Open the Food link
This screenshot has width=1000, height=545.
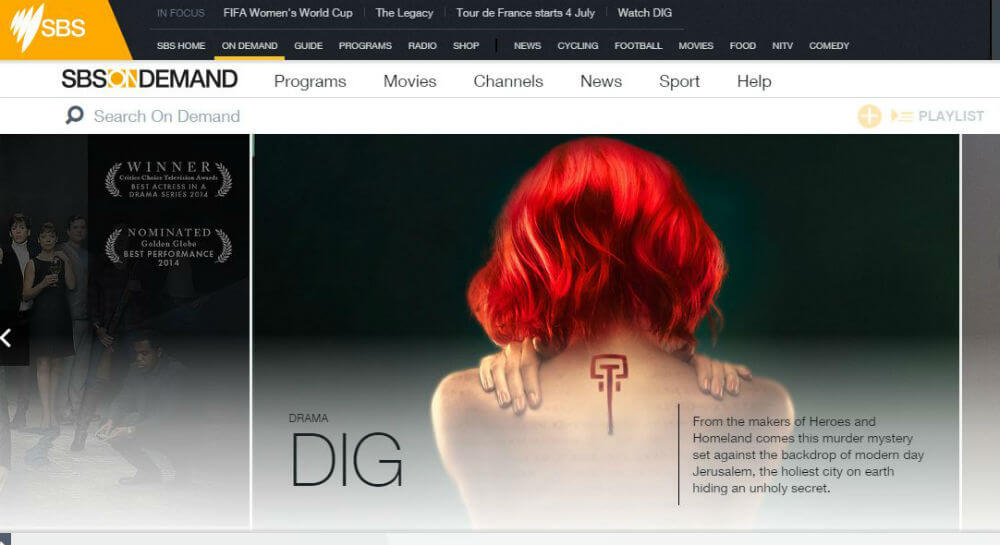coord(742,46)
